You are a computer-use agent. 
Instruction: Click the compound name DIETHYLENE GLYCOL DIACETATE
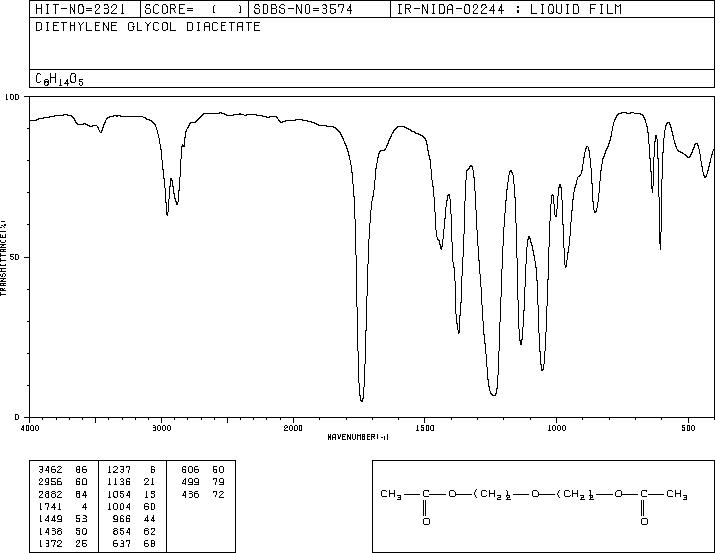(x=148, y=27)
